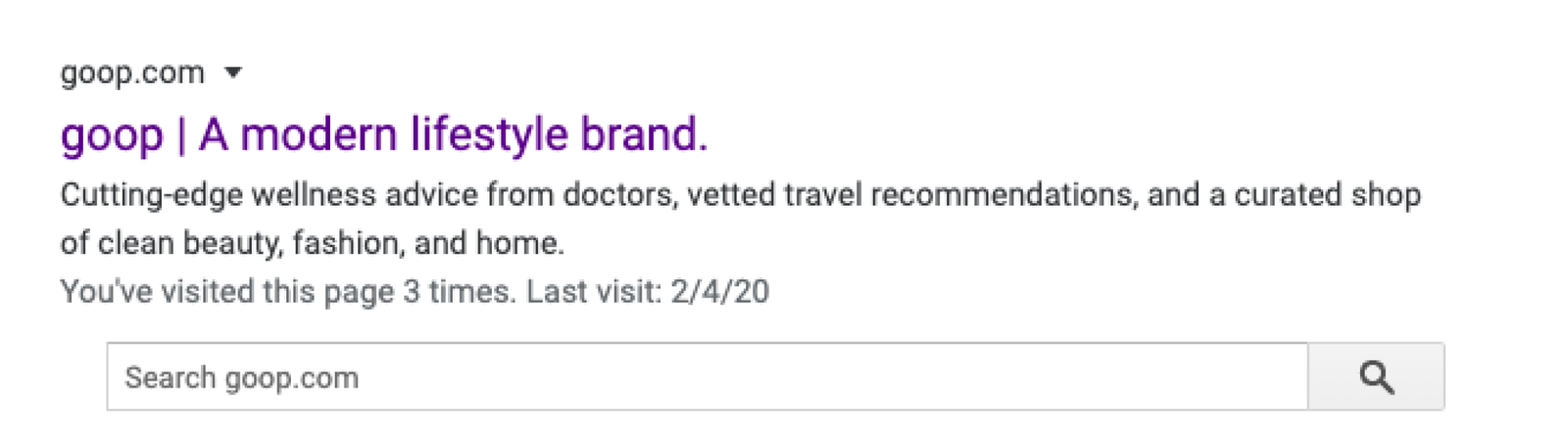This screenshot has width=1568, height=448.
Task: Click the magnifying glass search icon
Action: click(1376, 377)
